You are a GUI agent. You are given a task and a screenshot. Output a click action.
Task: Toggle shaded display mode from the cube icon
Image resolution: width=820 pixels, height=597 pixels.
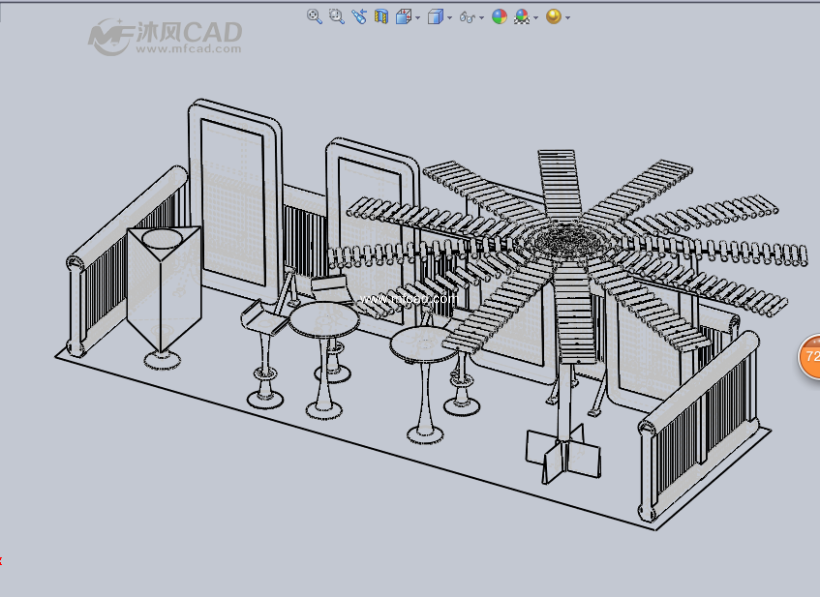point(437,15)
